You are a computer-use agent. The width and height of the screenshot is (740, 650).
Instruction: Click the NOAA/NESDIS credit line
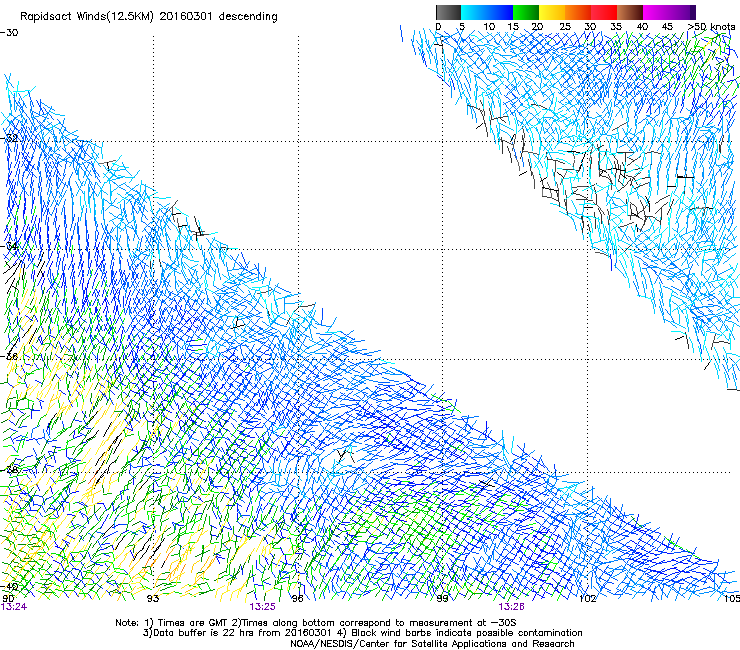point(432,644)
